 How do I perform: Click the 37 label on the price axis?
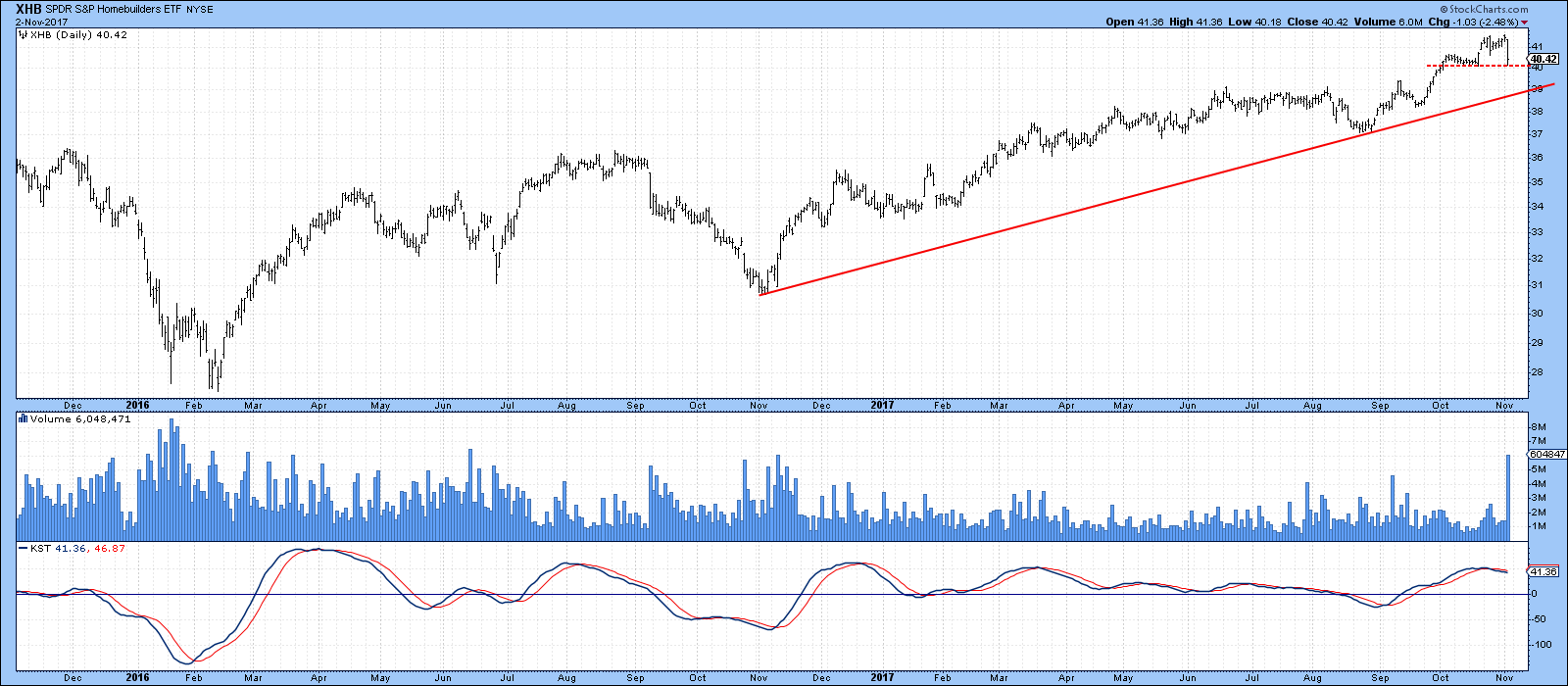tap(1537, 134)
